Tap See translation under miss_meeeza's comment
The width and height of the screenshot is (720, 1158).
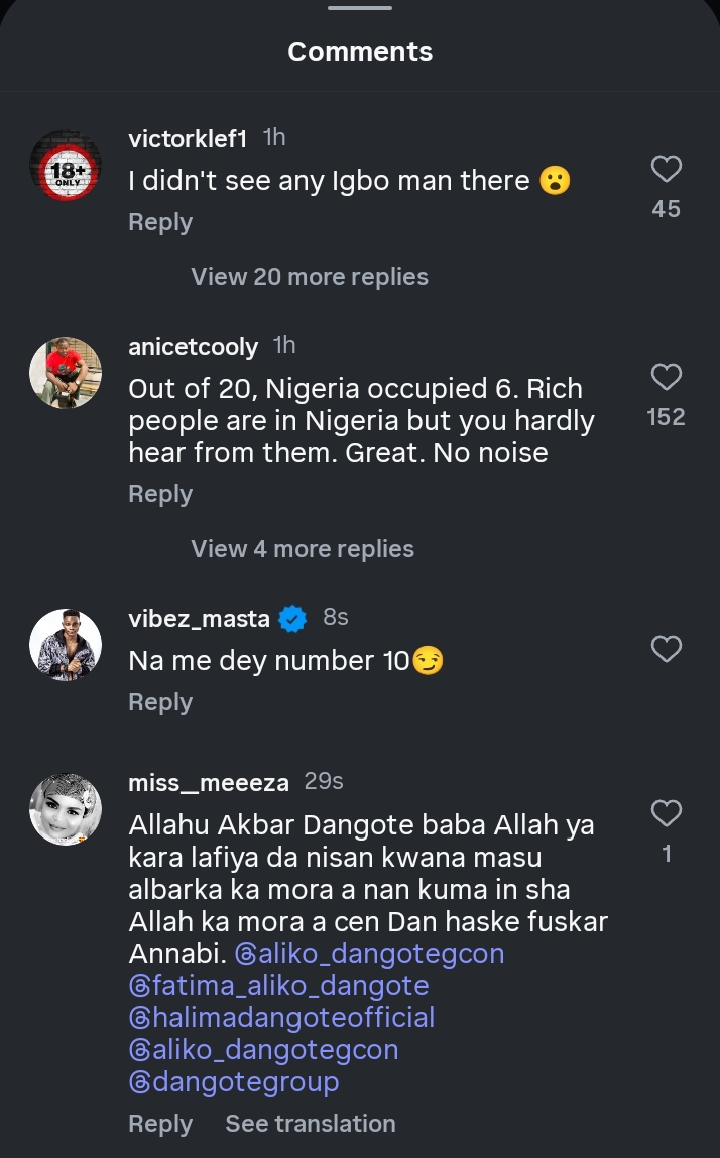click(x=310, y=1124)
